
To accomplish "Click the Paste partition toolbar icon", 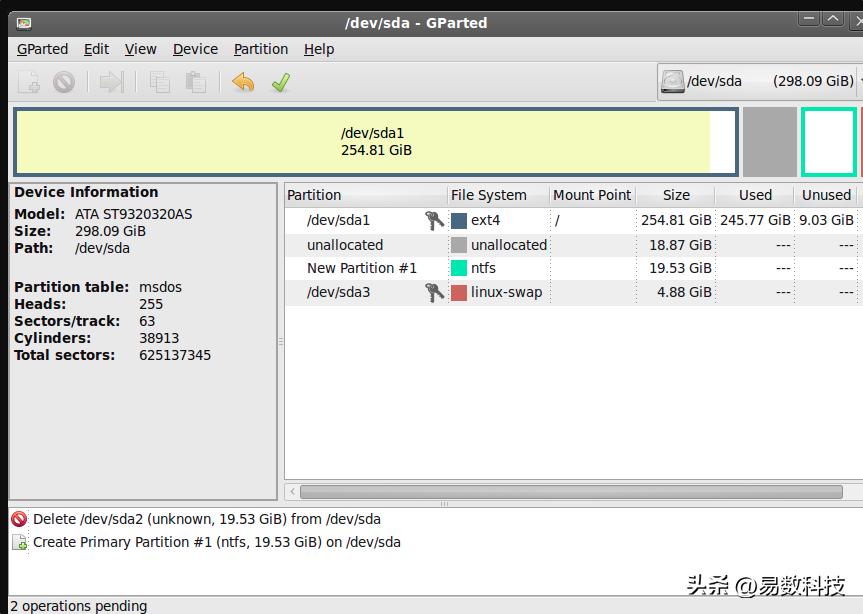I will coord(196,82).
